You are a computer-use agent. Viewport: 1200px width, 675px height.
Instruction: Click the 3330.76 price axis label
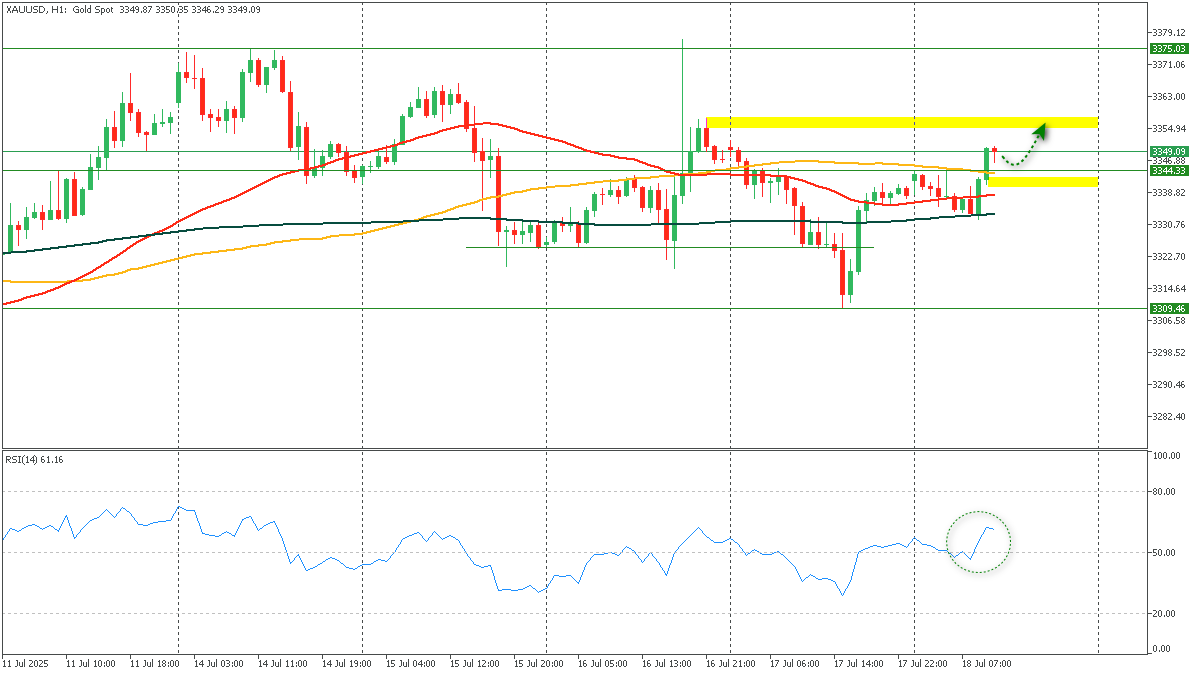[x=1169, y=224]
